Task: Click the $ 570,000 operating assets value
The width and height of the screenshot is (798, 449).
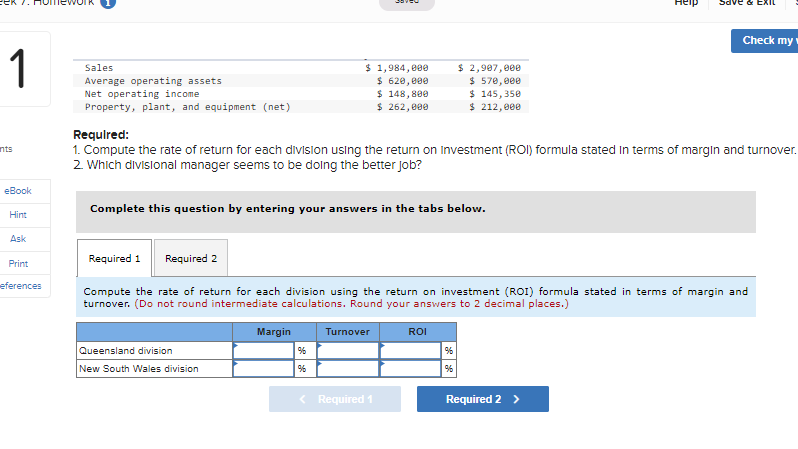Action: [495, 81]
